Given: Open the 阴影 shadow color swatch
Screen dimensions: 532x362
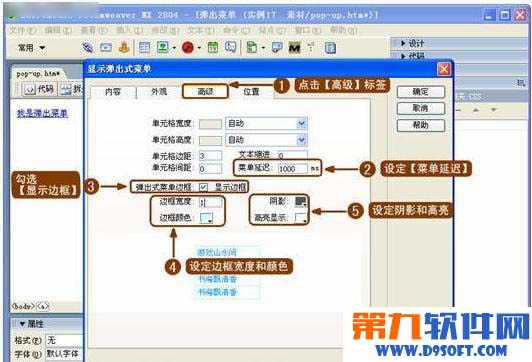Looking at the screenshot, I should coord(301,202).
